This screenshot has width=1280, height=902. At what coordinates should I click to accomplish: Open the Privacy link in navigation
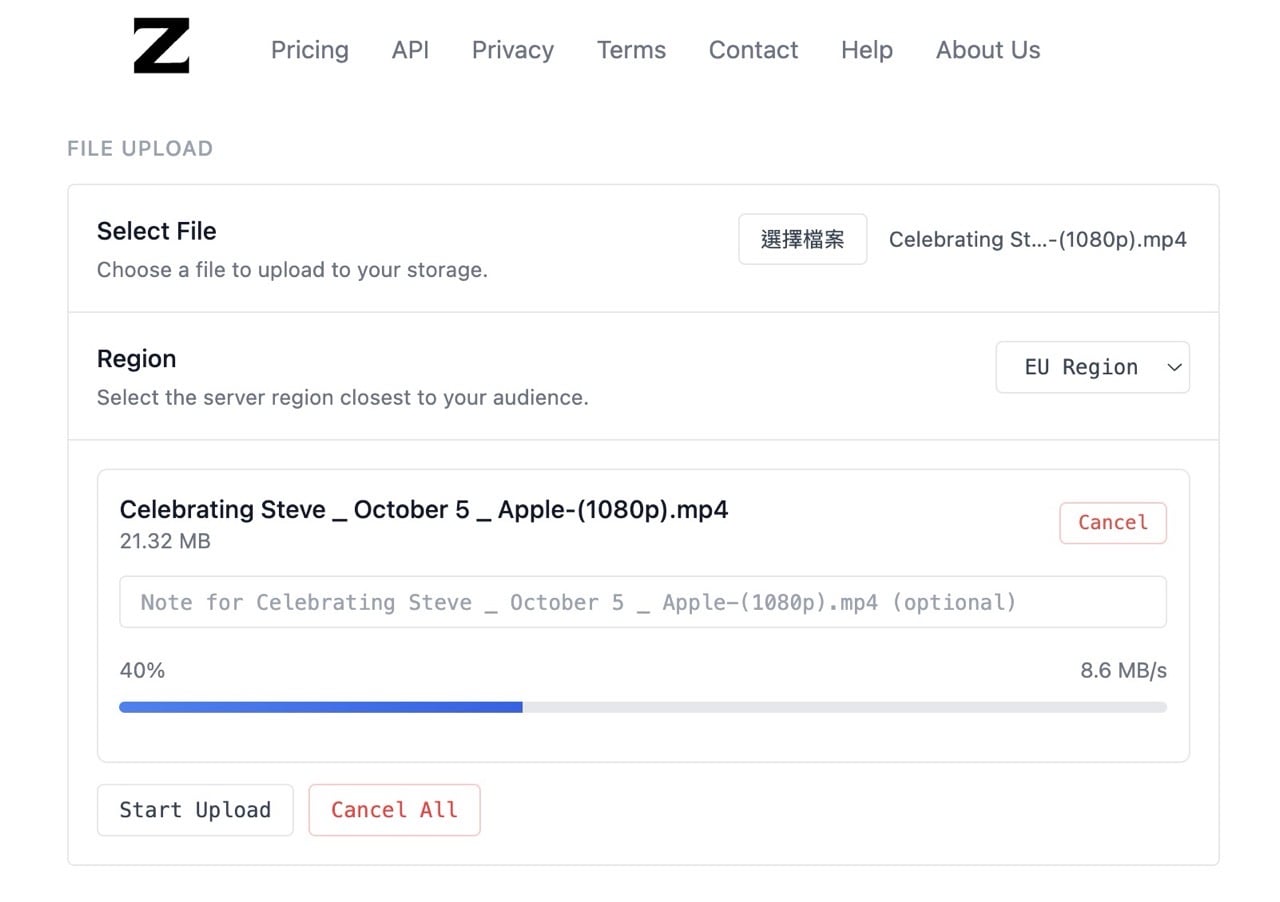pyautogui.click(x=512, y=50)
